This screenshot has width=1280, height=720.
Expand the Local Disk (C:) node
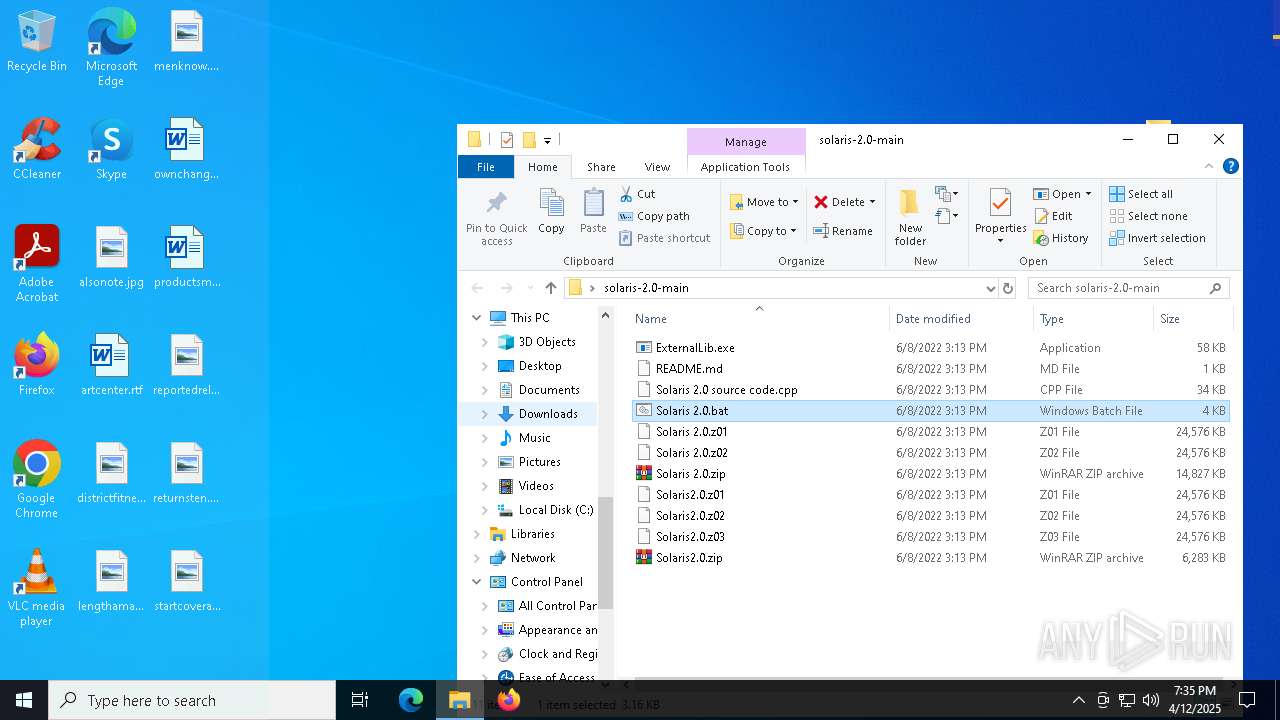pos(485,510)
